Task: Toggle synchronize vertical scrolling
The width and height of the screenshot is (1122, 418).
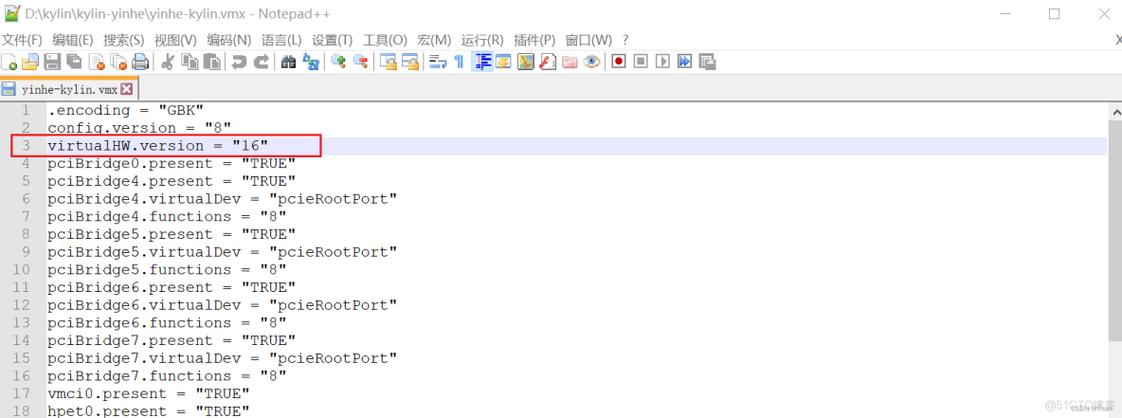Action: pos(388,62)
